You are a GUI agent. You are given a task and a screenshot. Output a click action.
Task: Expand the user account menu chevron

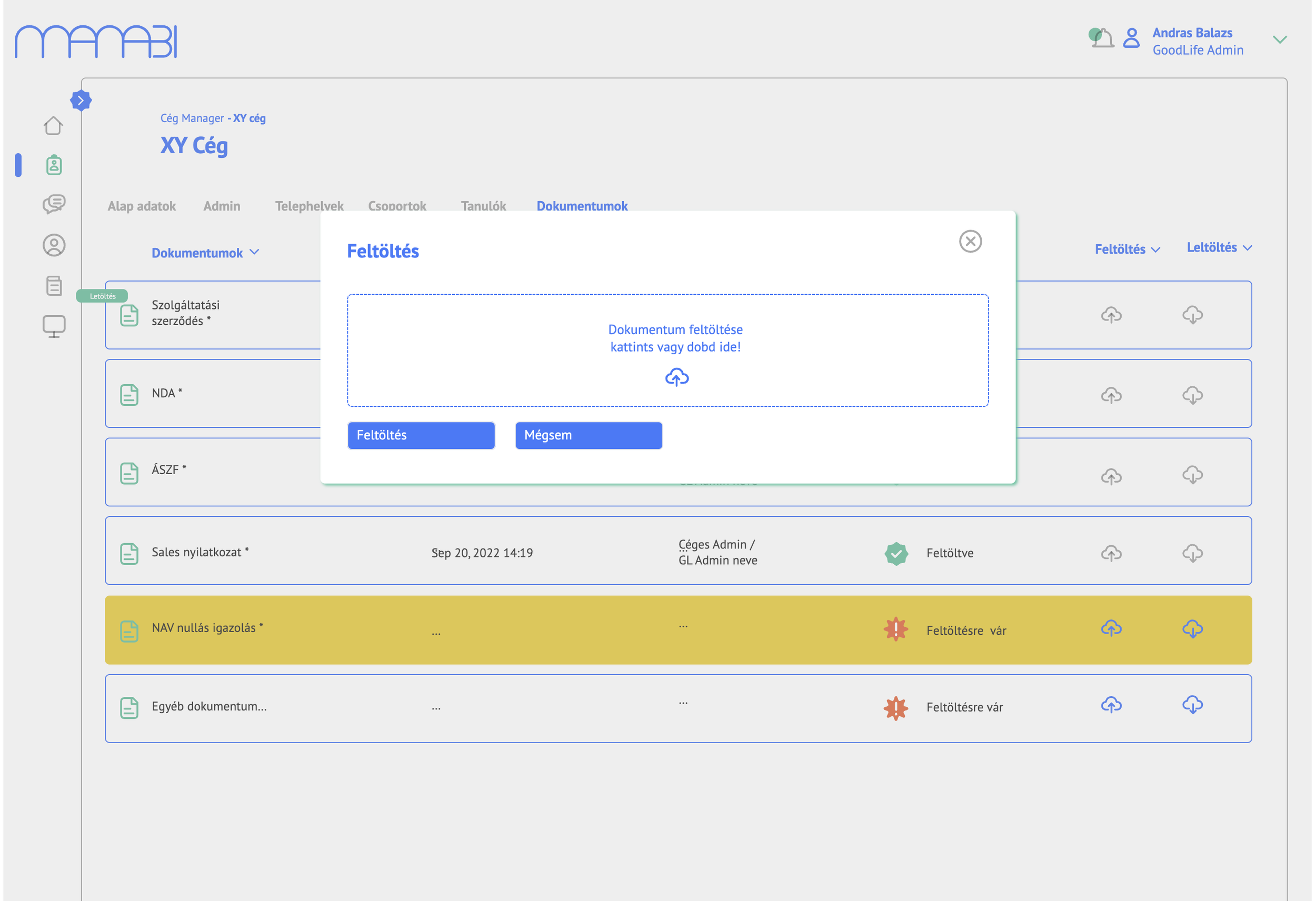[x=1279, y=39]
